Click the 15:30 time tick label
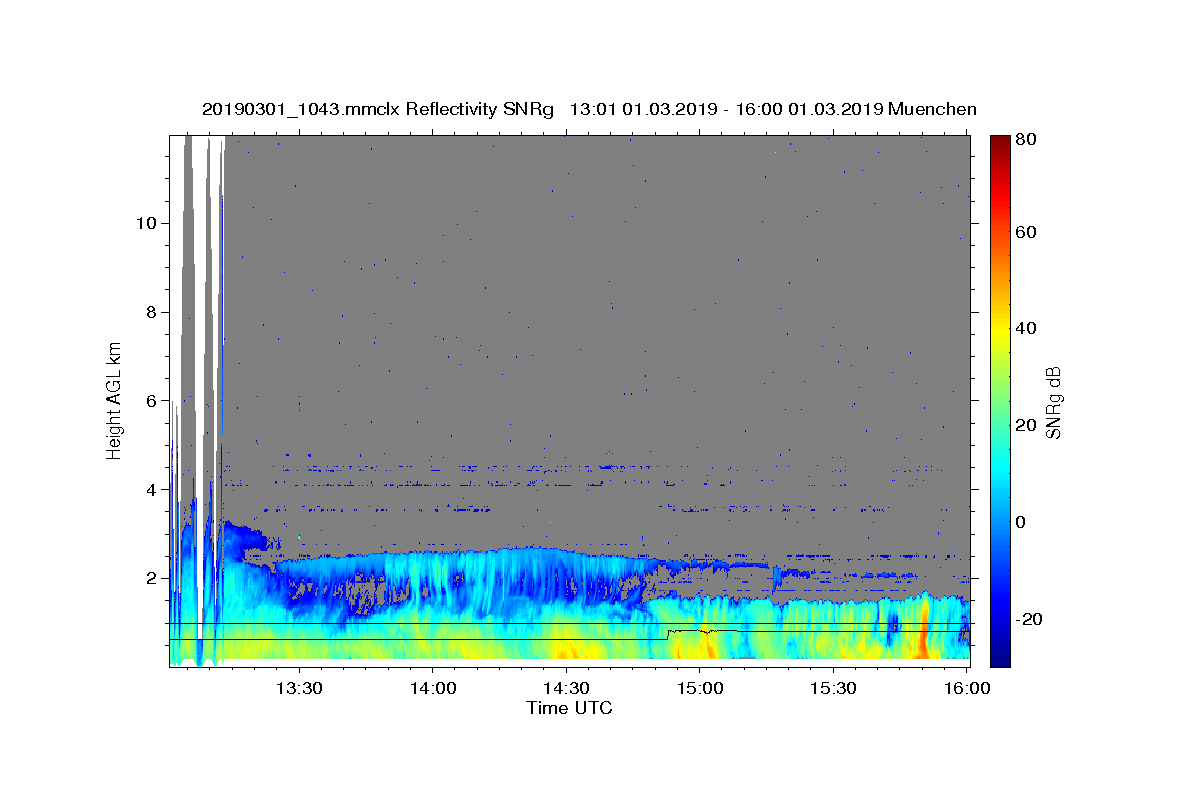The height and width of the screenshot is (800, 1200). click(x=833, y=688)
